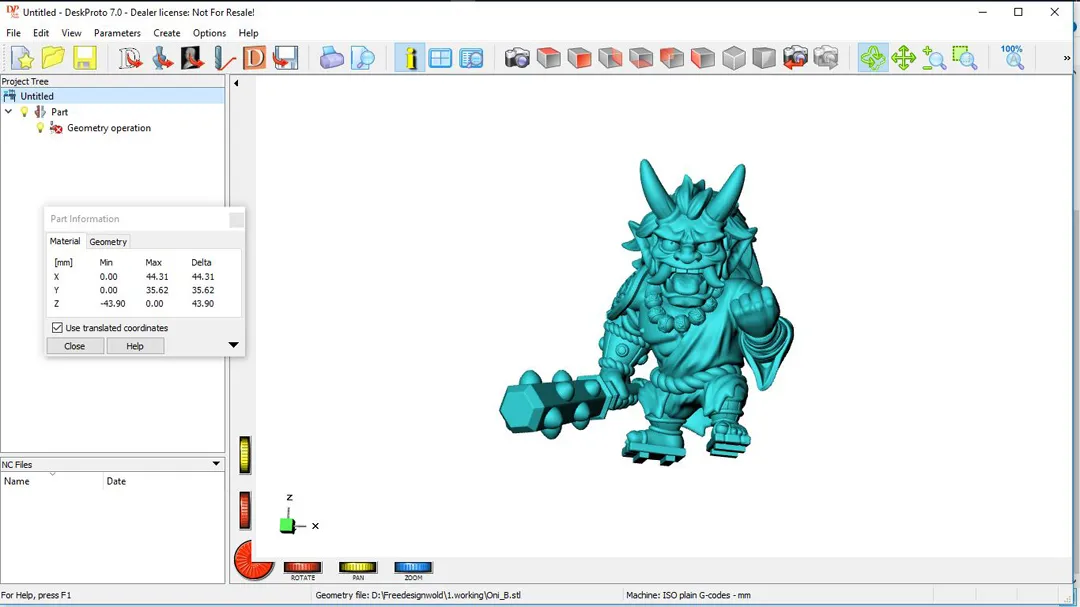This screenshot has height=607, width=1080.
Task: Save the project with the floppy disk icon
Action: click(x=84, y=58)
